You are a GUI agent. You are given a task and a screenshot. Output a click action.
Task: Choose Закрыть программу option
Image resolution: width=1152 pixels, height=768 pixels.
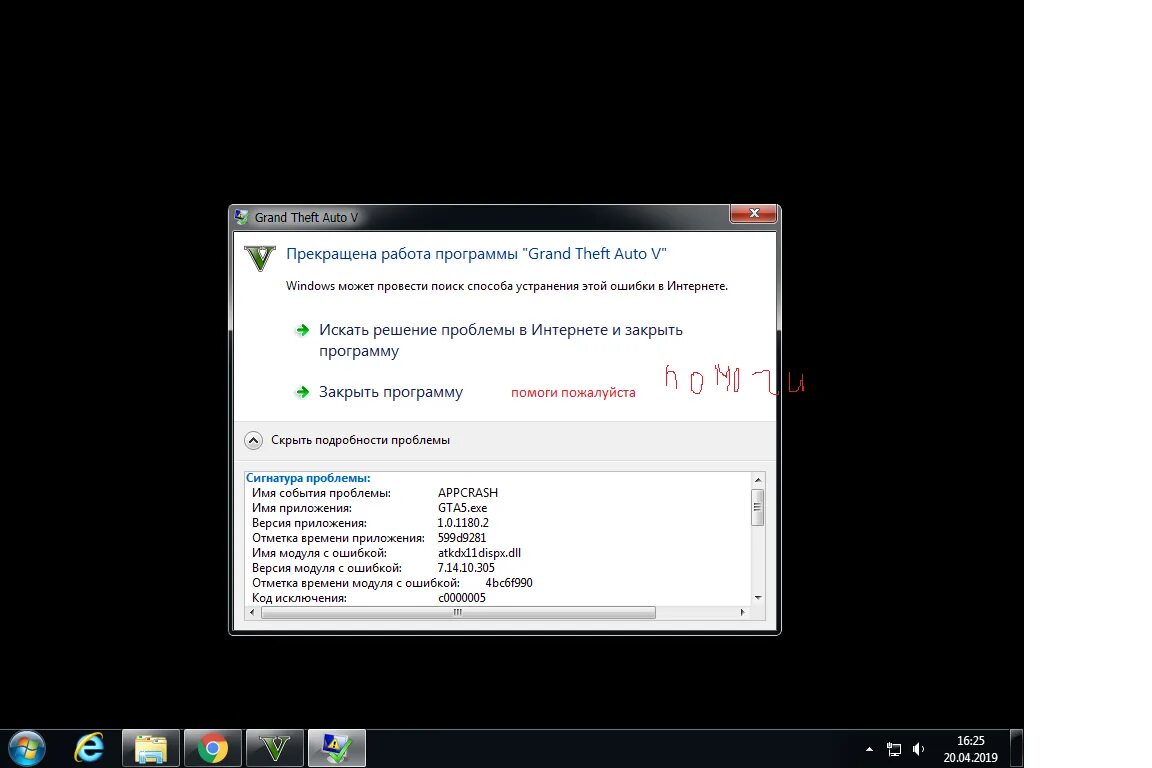click(390, 392)
